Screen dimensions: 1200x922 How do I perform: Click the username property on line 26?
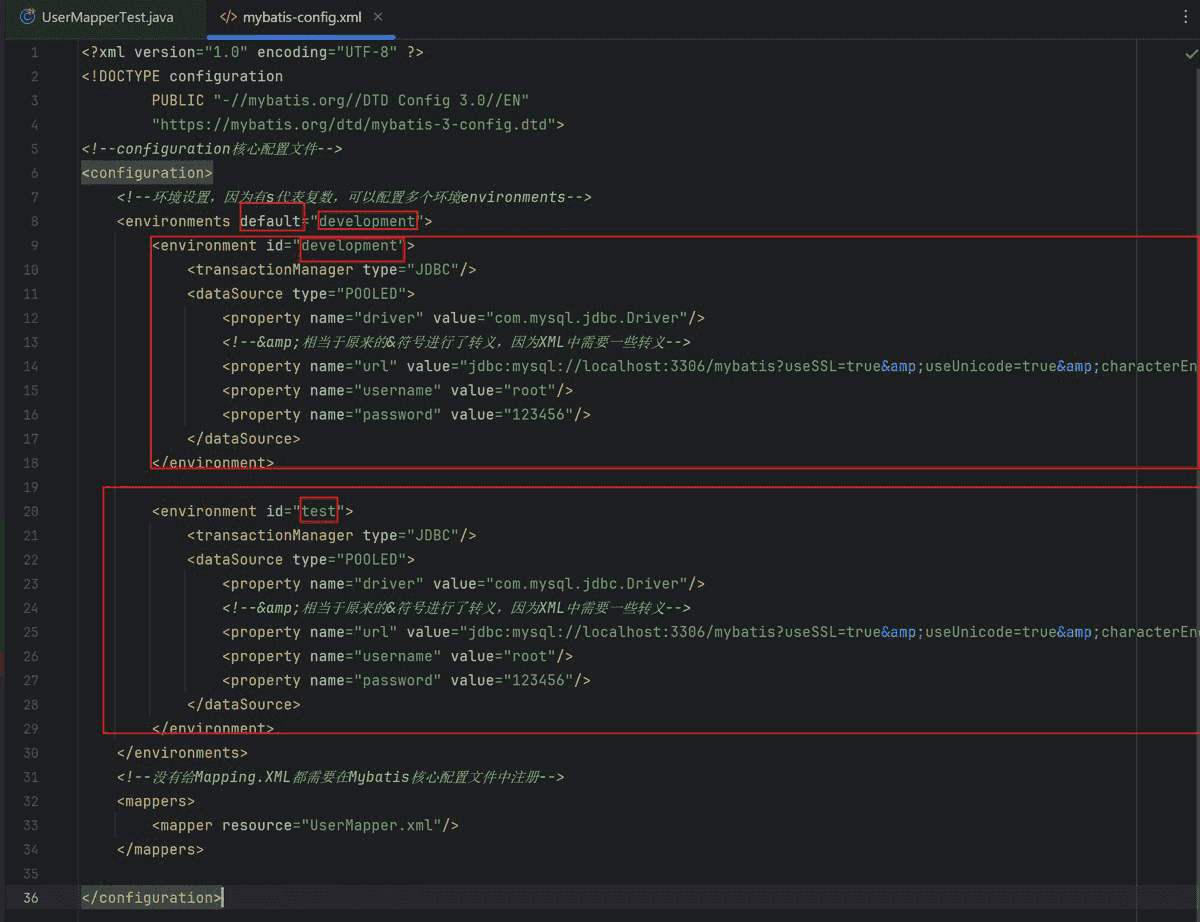397,656
